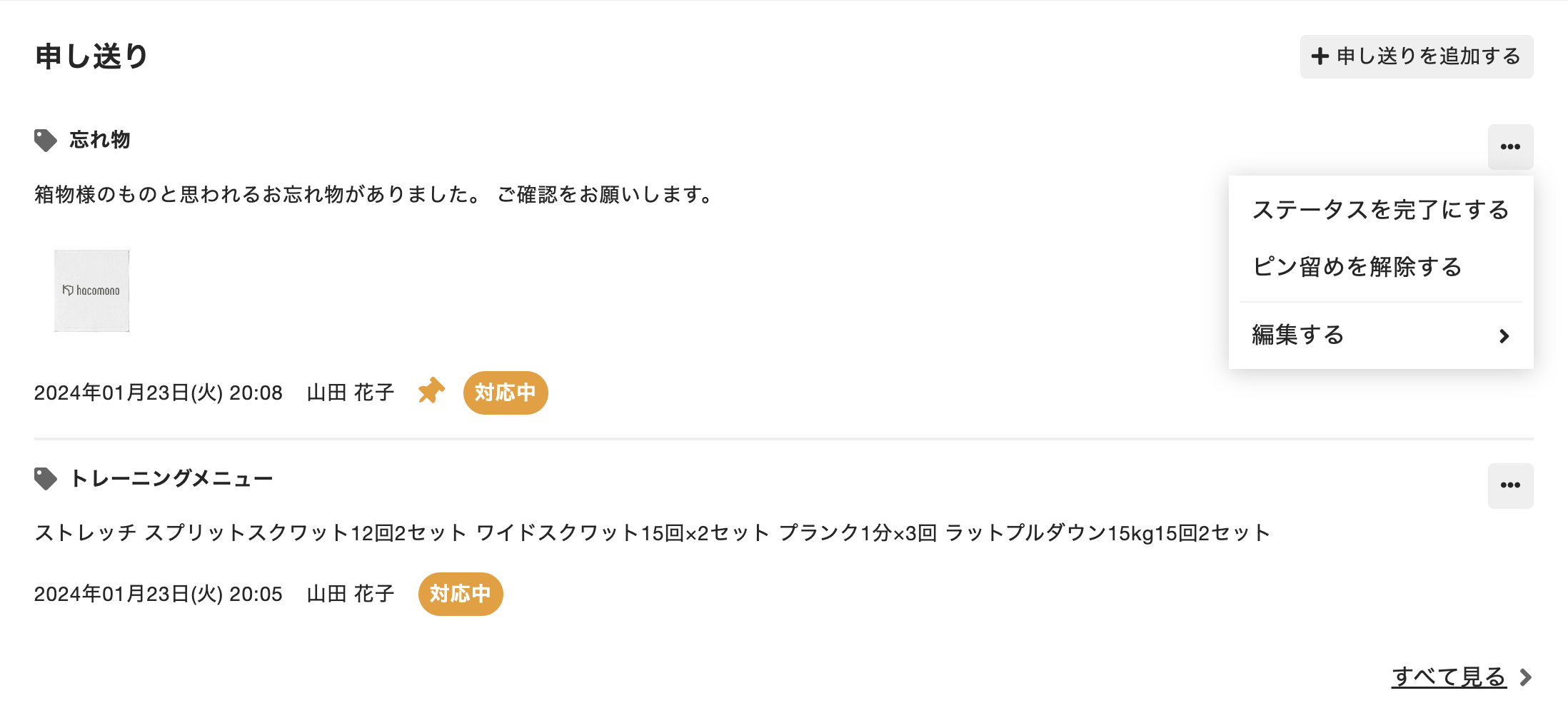Image resolution: width=1568 pixels, height=728 pixels.
Task: Click the orange pin icon
Action: pos(431,391)
